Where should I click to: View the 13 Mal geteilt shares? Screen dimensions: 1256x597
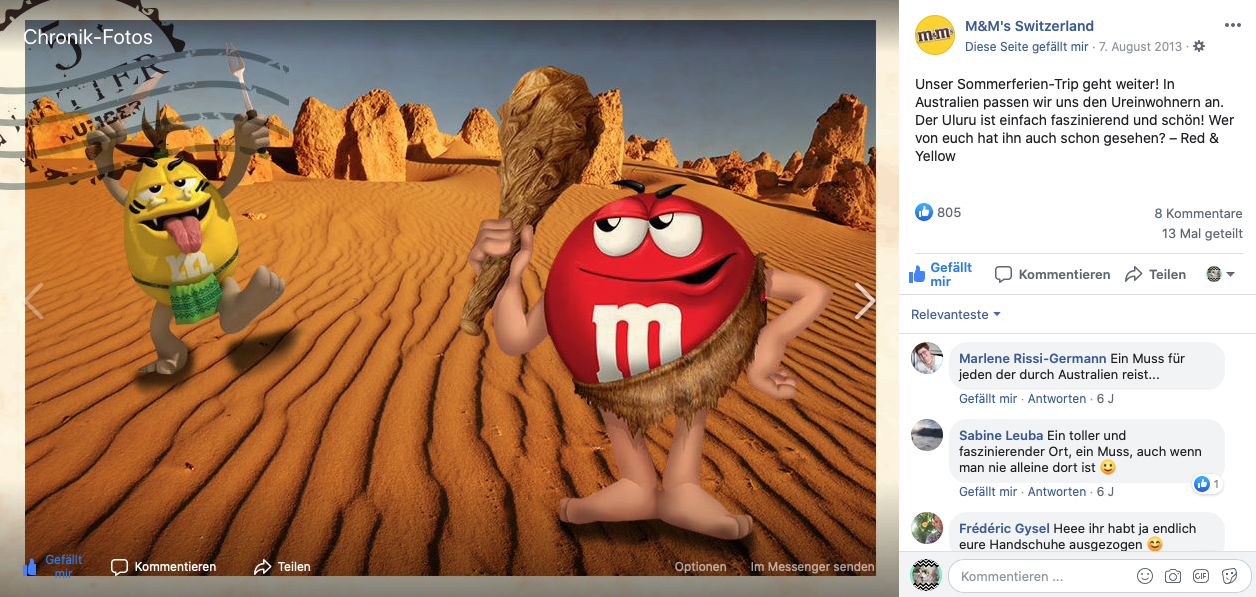pos(1202,234)
